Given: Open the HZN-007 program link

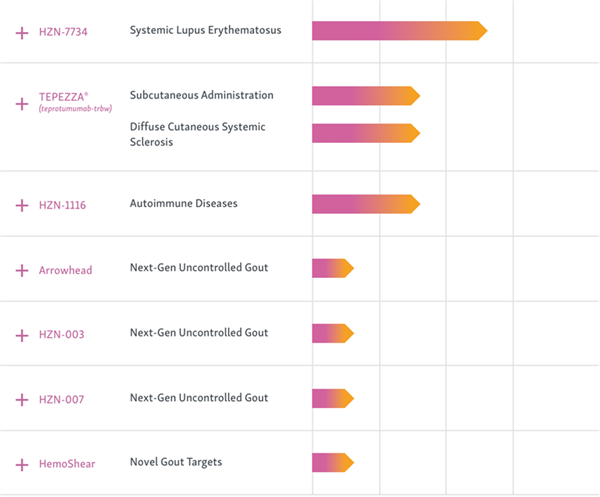Looking at the screenshot, I should point(62,399).
